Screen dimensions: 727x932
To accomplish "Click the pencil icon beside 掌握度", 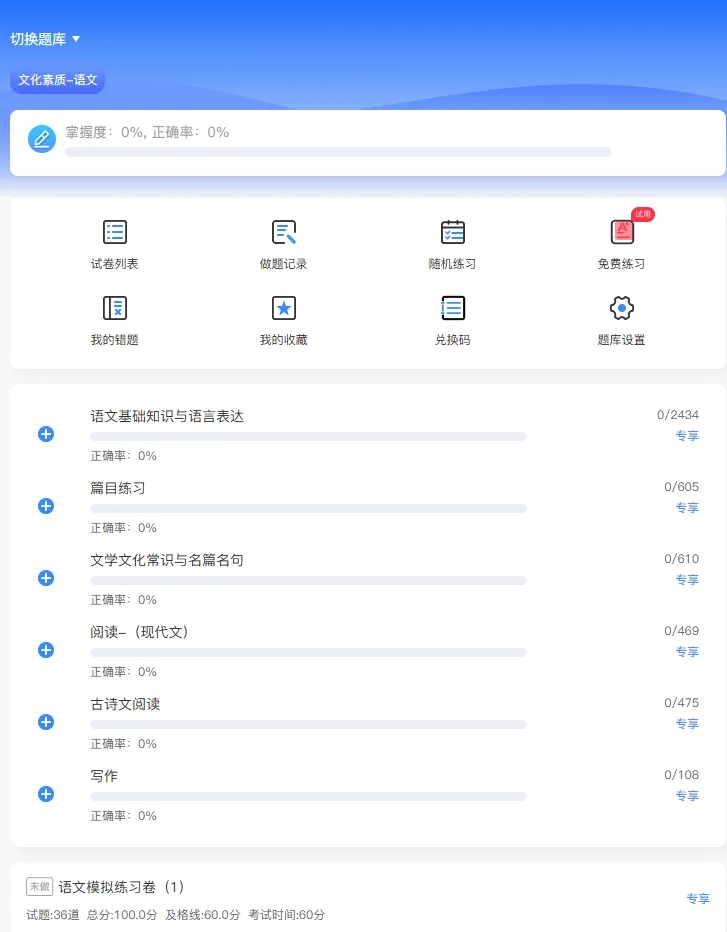I will point(42,140).
